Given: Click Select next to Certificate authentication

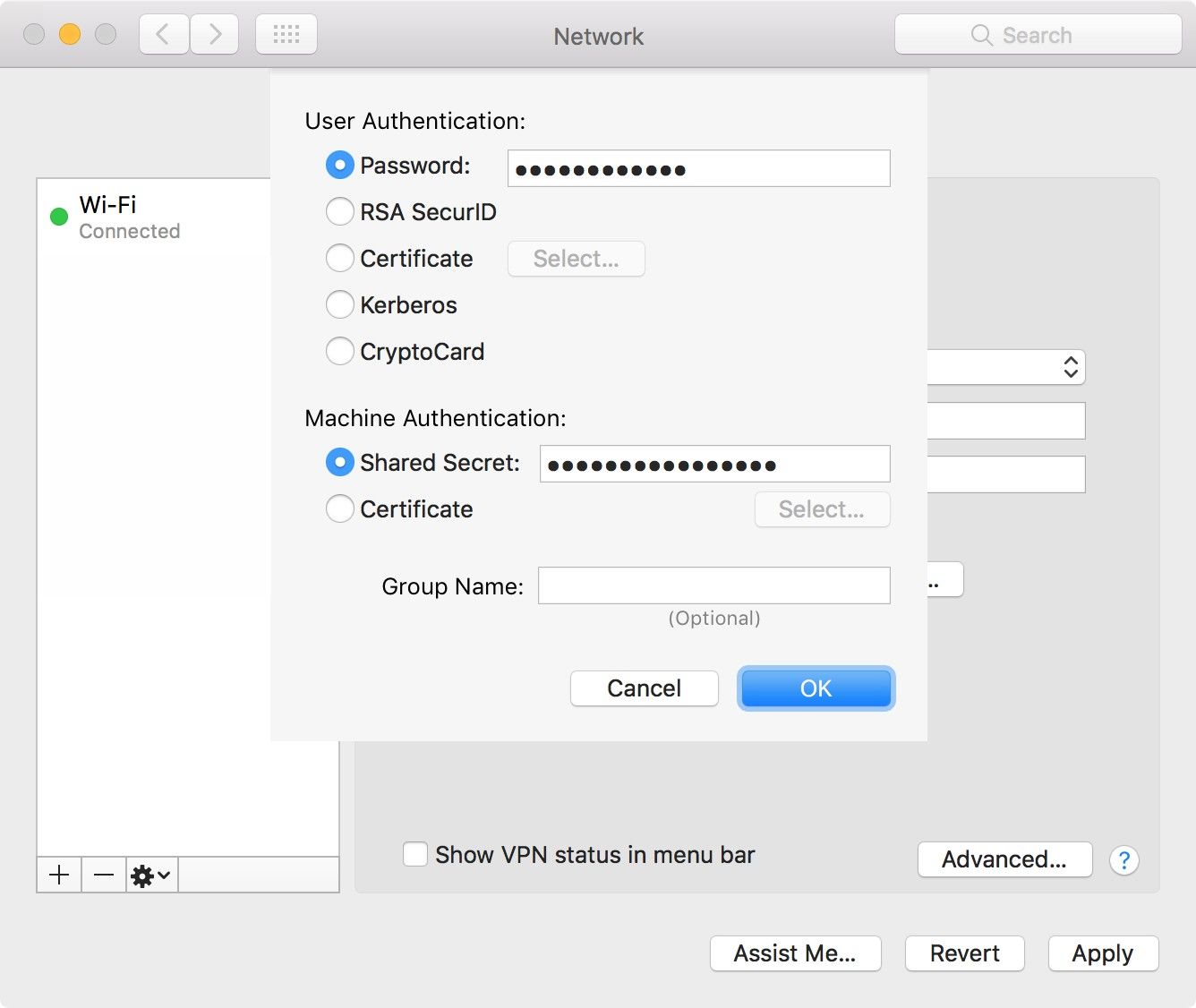Looking at the screenshot, I should click(576, 259).
